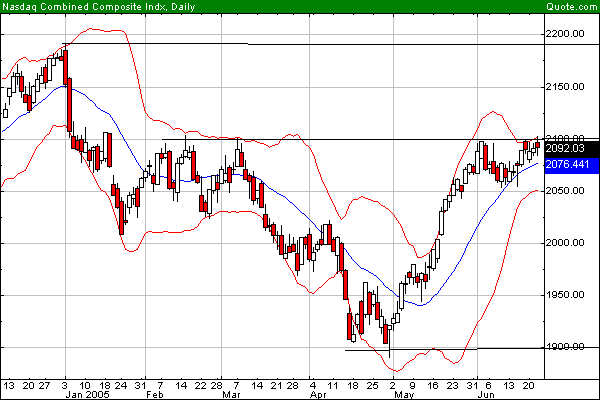Pick the 11 date label on time axis
Screen dimensions: 600x400
[x=333, y=385]
